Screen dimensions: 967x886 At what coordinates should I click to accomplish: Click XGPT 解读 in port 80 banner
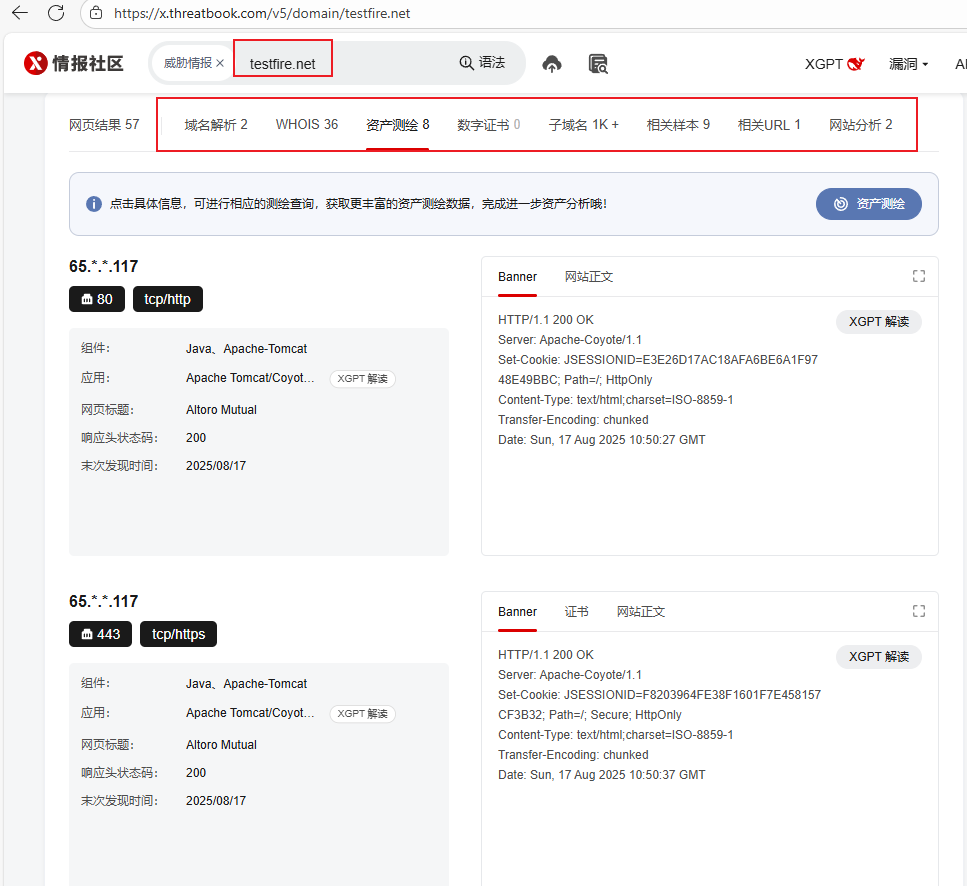[879, 322]
